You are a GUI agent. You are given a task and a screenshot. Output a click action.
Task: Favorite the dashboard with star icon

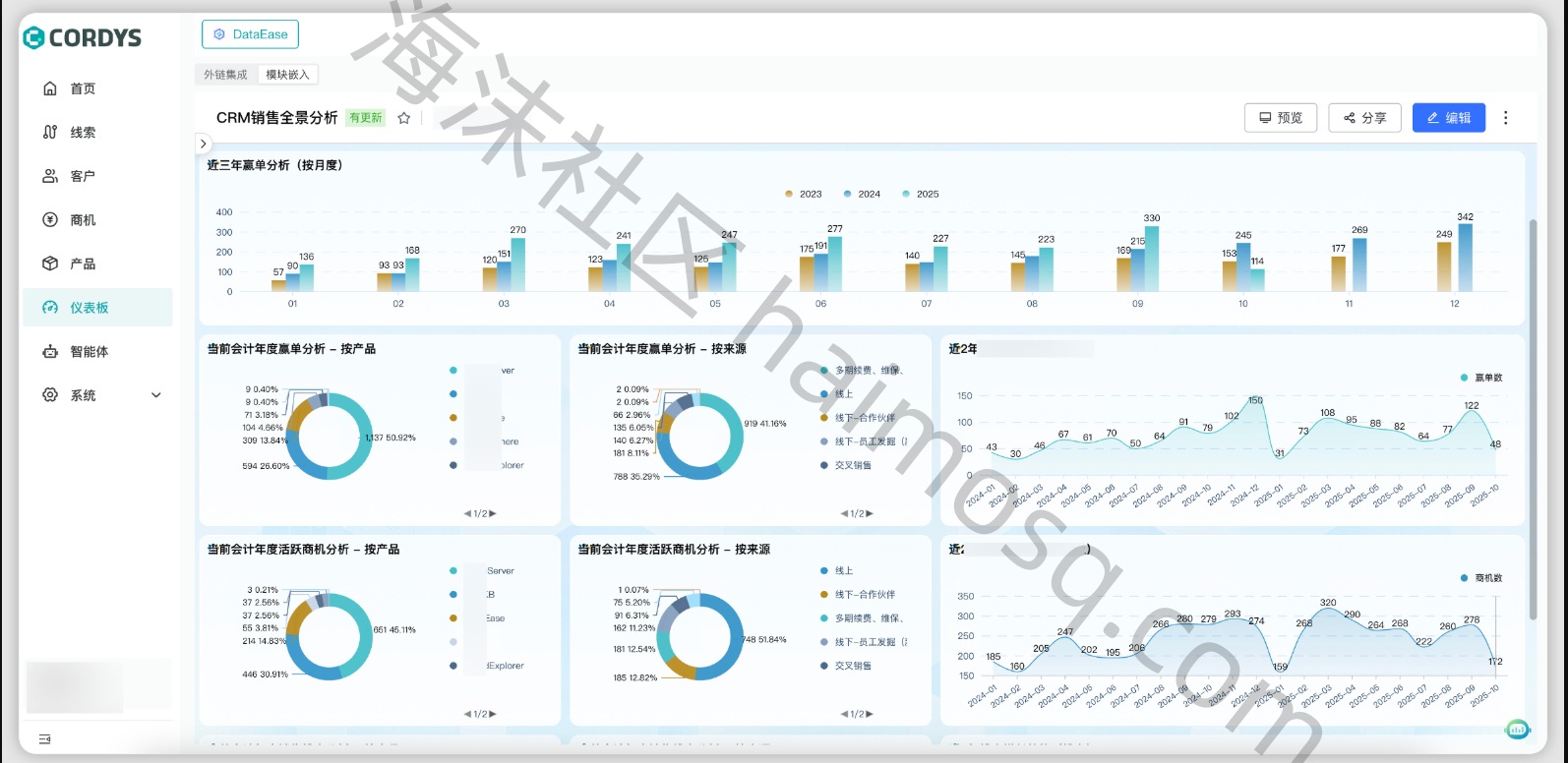403,118
